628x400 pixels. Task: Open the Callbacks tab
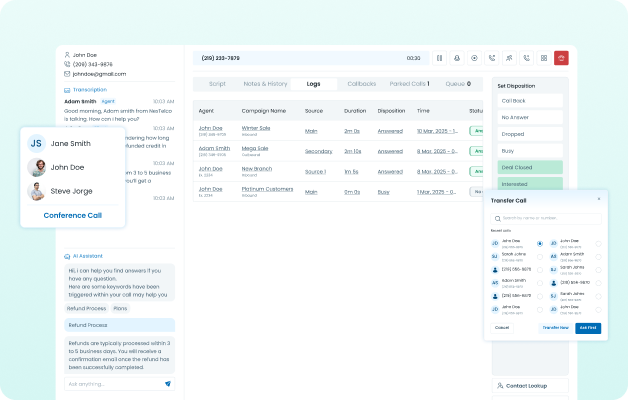[x=361, y=84]
